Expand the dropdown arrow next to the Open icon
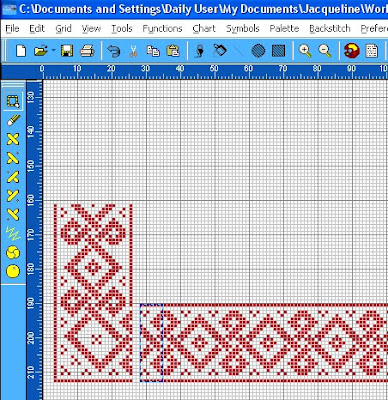The image size is (388, 400). [53, 51]
